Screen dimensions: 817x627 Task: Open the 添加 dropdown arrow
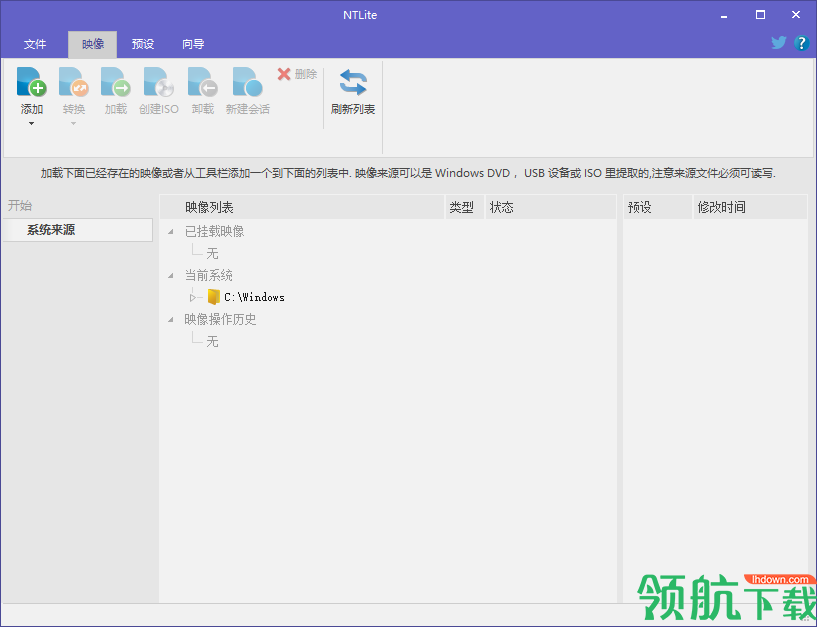[31, 124]
